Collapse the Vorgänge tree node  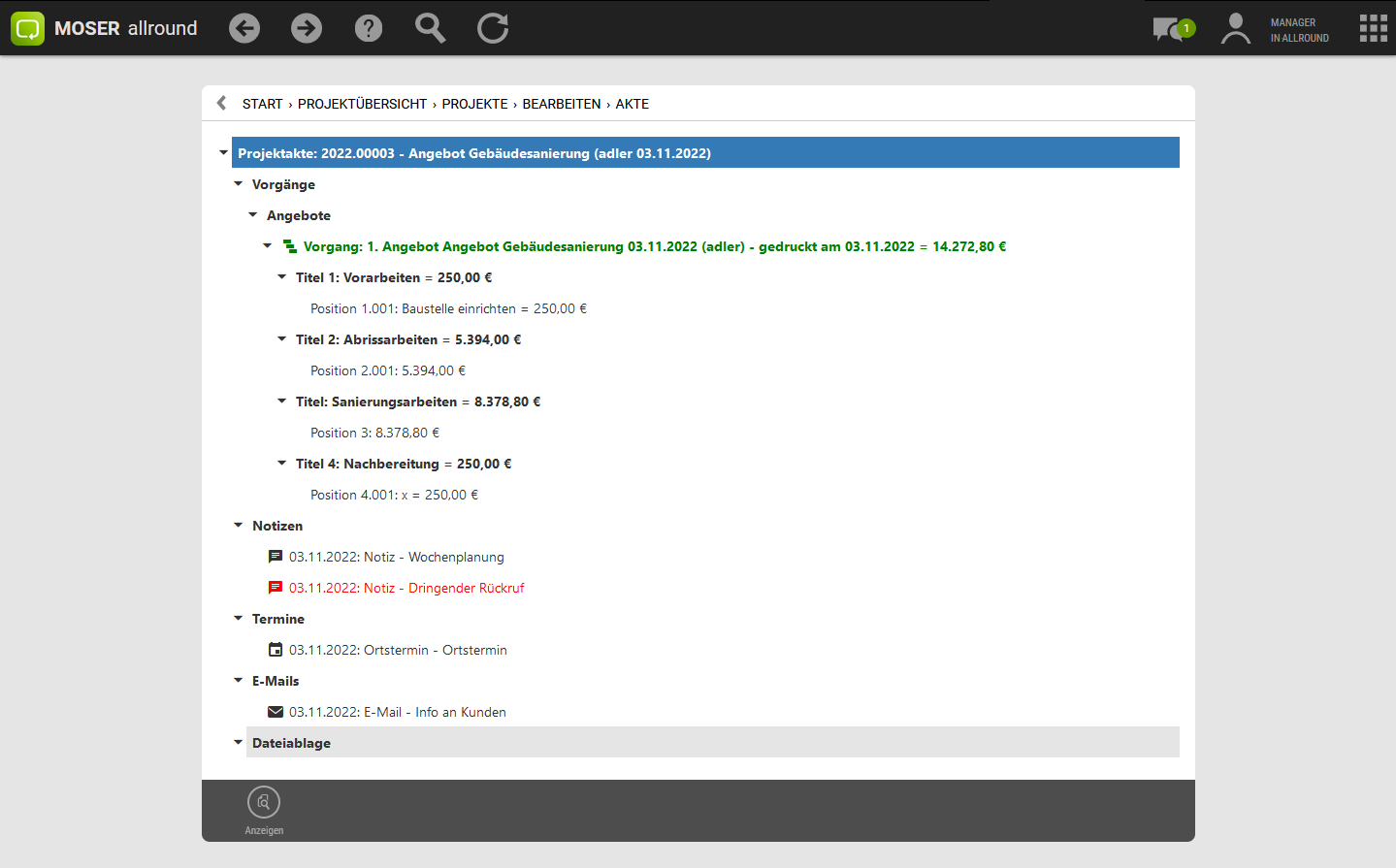click(239, 184)
